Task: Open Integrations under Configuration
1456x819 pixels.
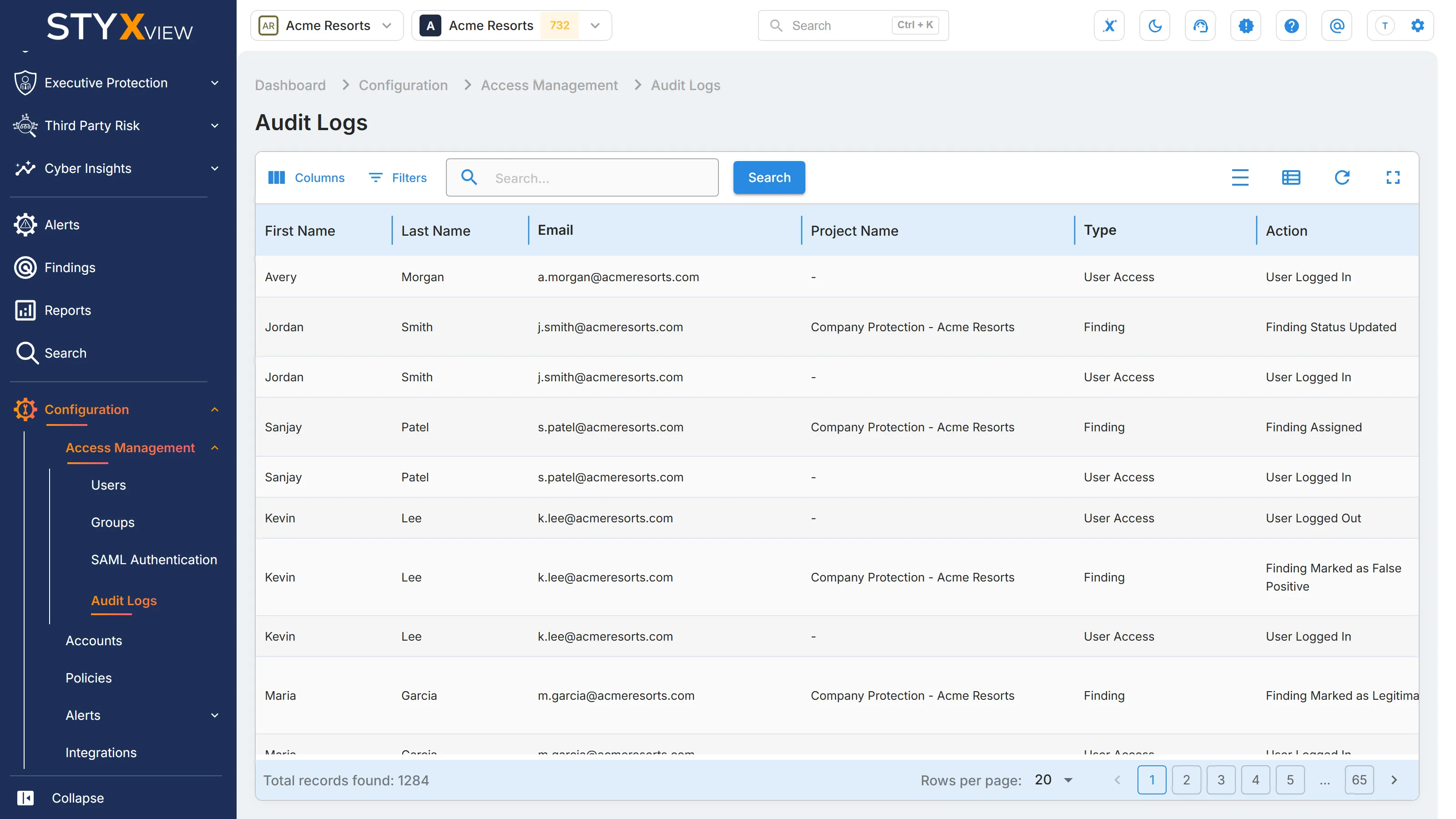Action: pyautogui.click(x=101, y=752)
